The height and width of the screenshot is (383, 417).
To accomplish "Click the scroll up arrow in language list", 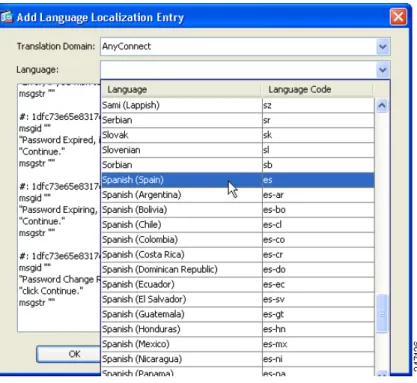I will [x=382, y=106].
